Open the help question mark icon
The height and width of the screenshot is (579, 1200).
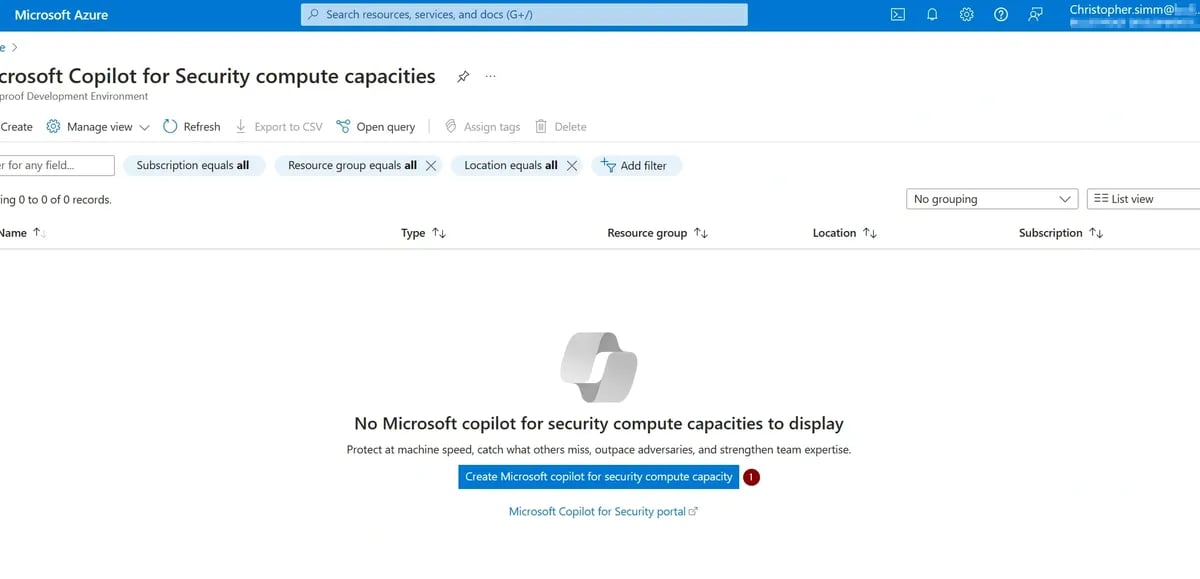coord(1000,14)
